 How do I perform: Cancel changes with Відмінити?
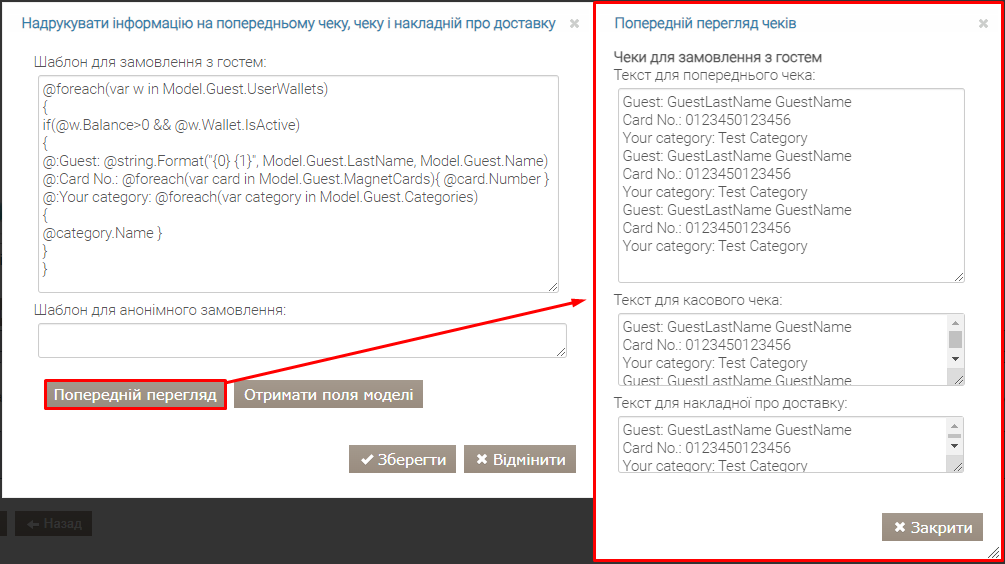click(520, 459)
